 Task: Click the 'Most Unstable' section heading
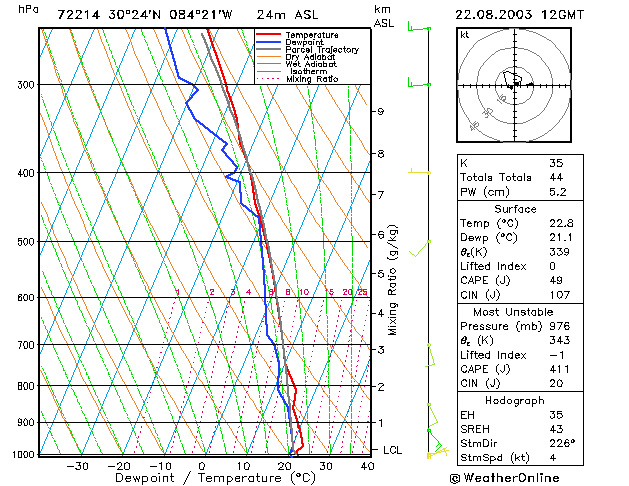[x=513, y=312]
